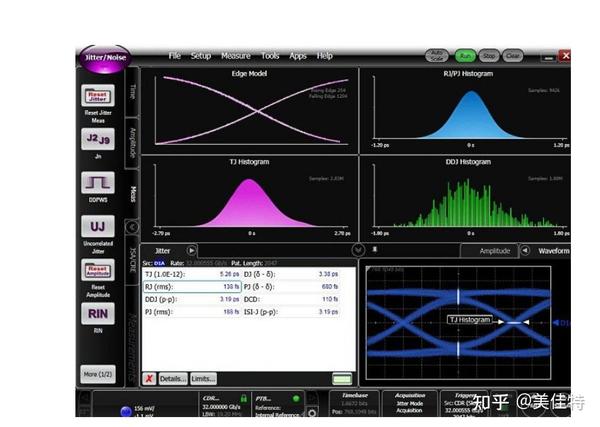Click the red X delete measurement icon
This screenshot has height=427, width=600.
(x=149, y=379)
